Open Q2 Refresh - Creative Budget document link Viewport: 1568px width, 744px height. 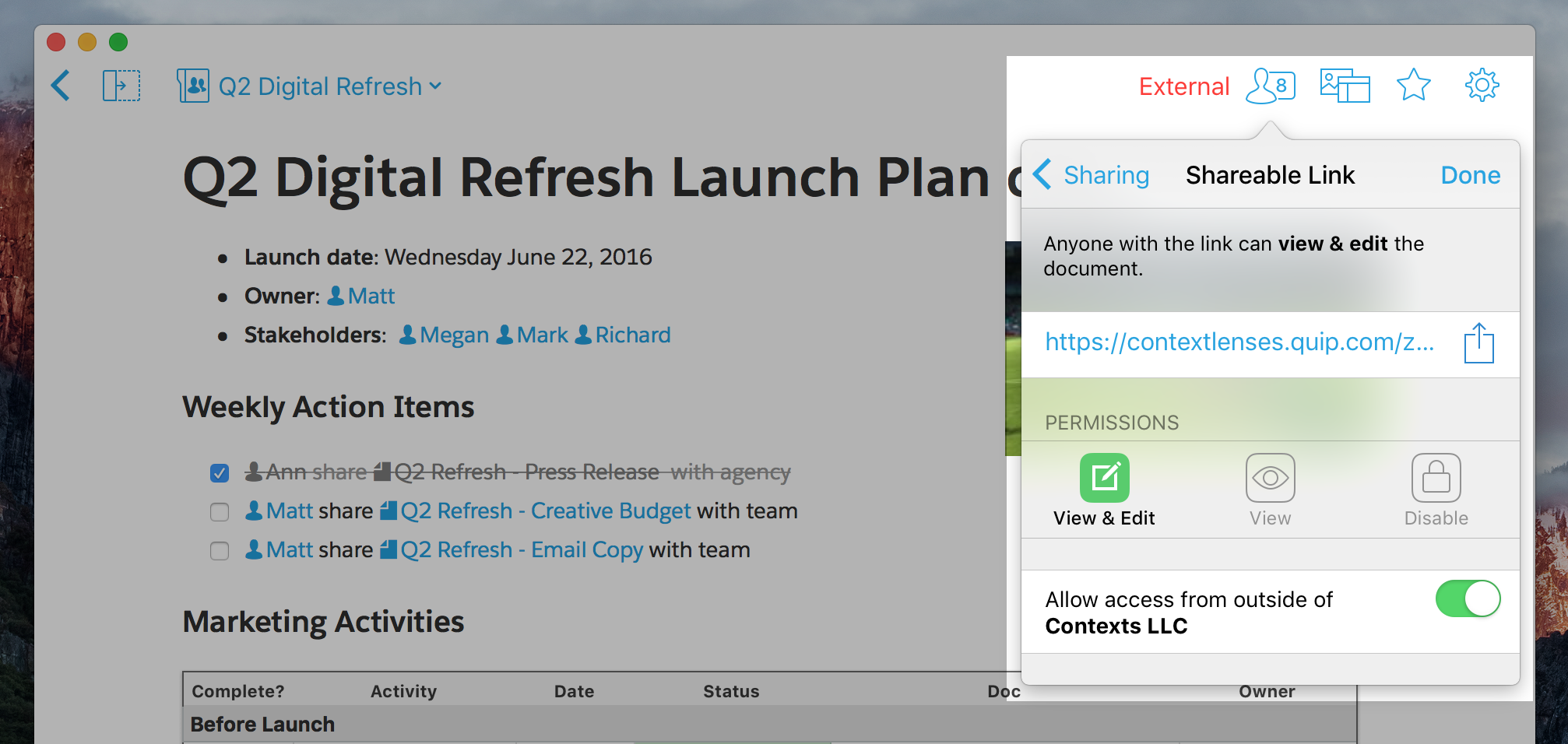point(544,511)
